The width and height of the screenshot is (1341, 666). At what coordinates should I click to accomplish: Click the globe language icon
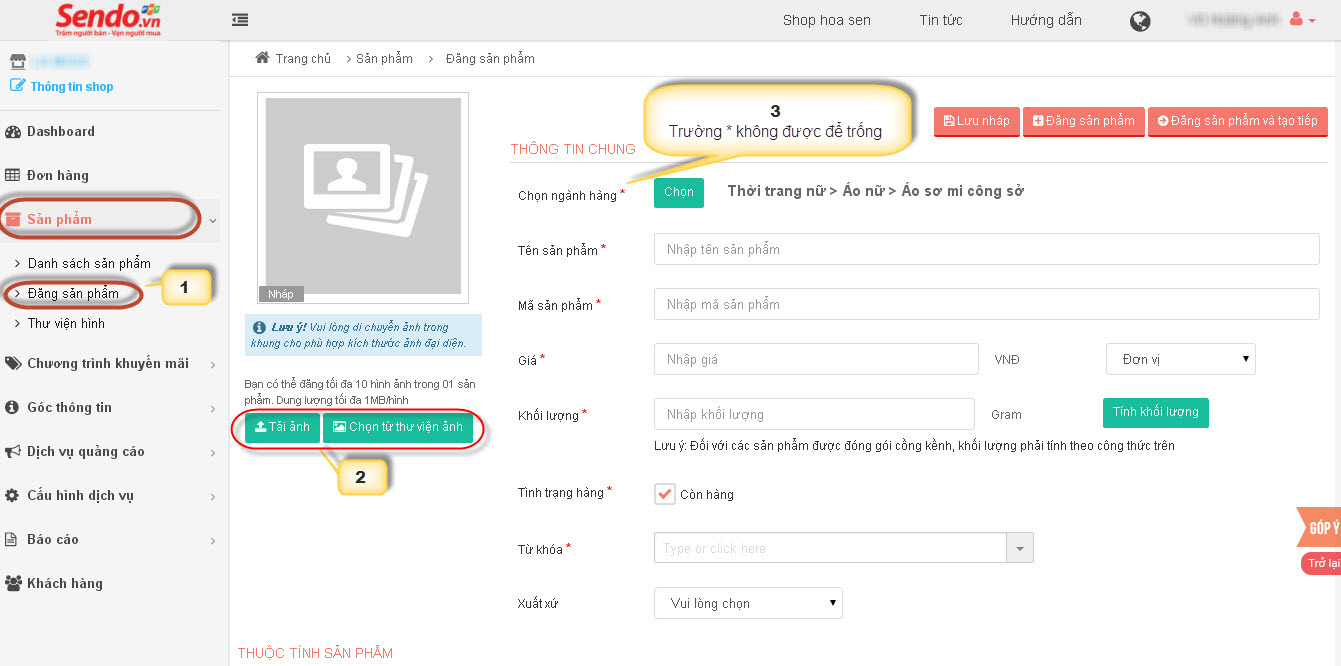click(x=1140, y=21)
